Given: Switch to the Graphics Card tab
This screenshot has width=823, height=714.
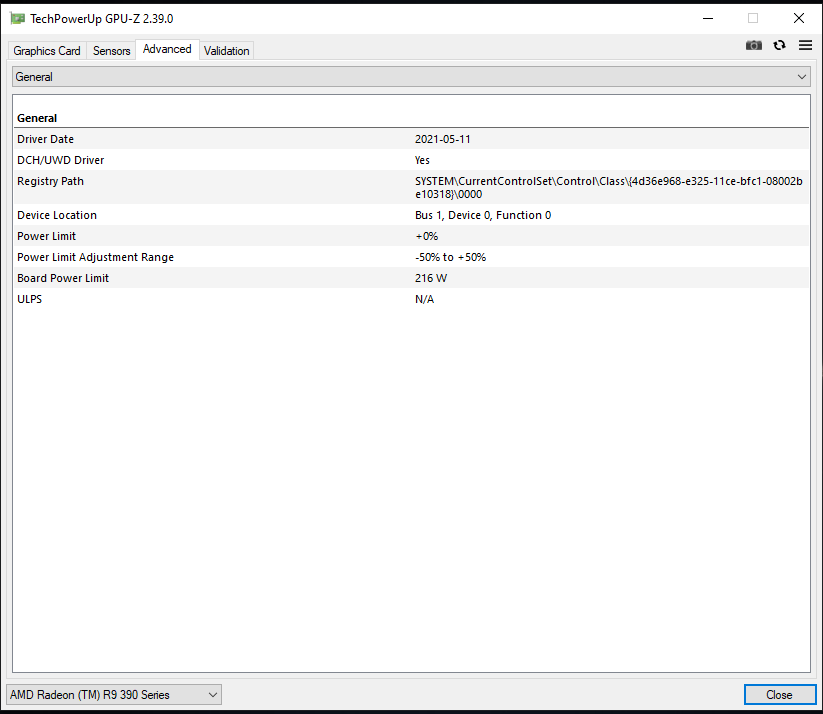Looking at the screenshot, I should (47, 51).
